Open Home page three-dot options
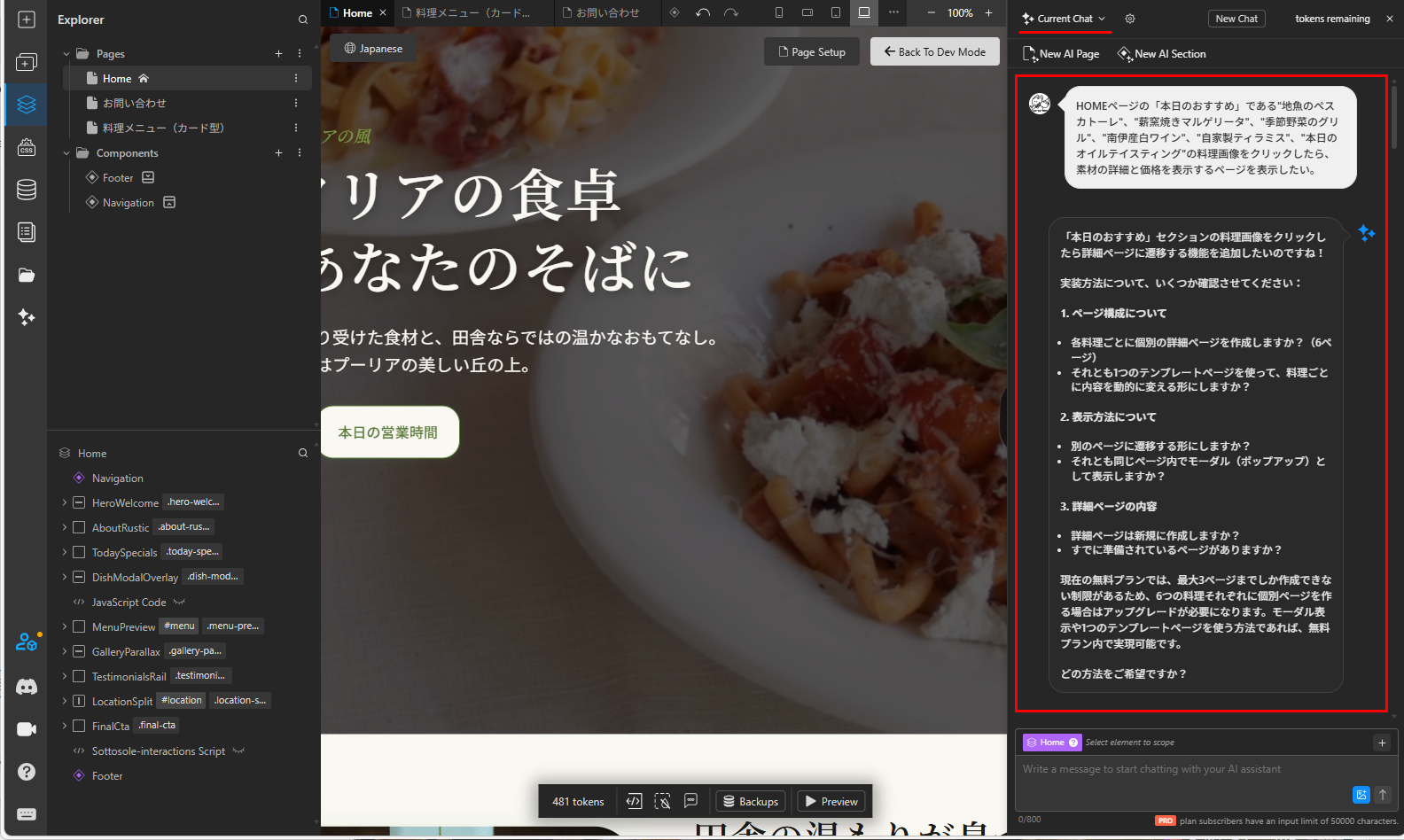Screen dimensions: 1404x840 point(296,78)
